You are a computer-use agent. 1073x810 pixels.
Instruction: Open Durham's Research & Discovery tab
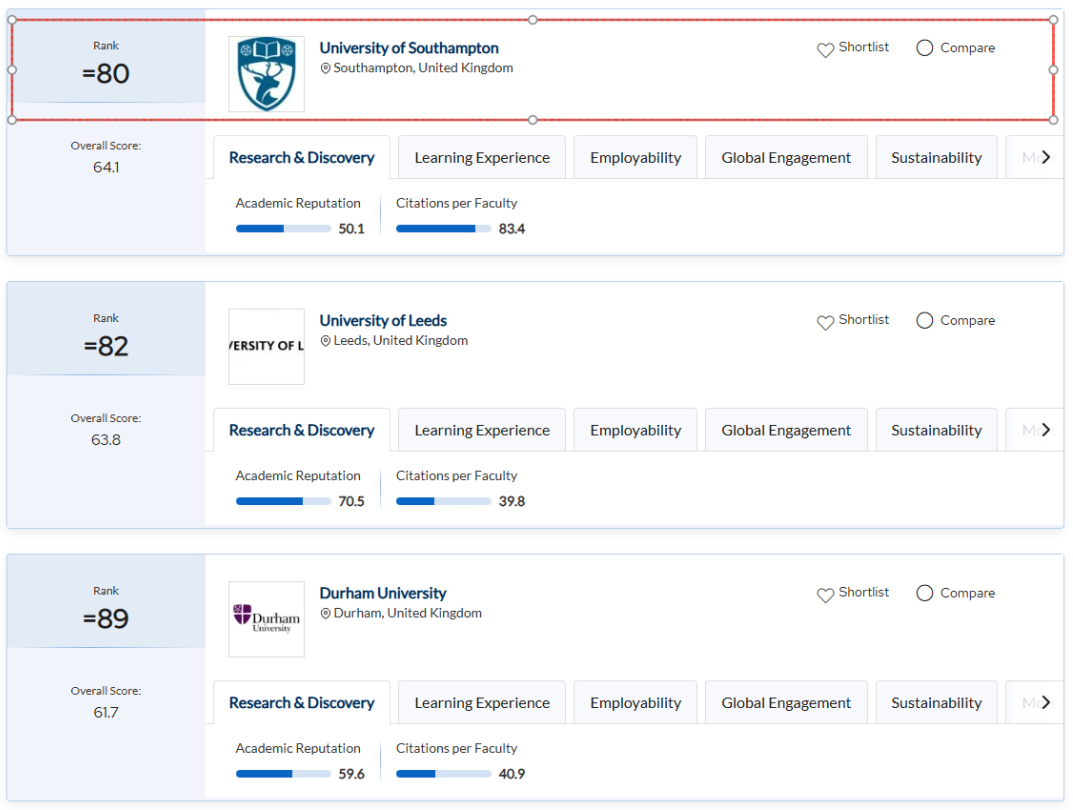[x=302, y=703]
